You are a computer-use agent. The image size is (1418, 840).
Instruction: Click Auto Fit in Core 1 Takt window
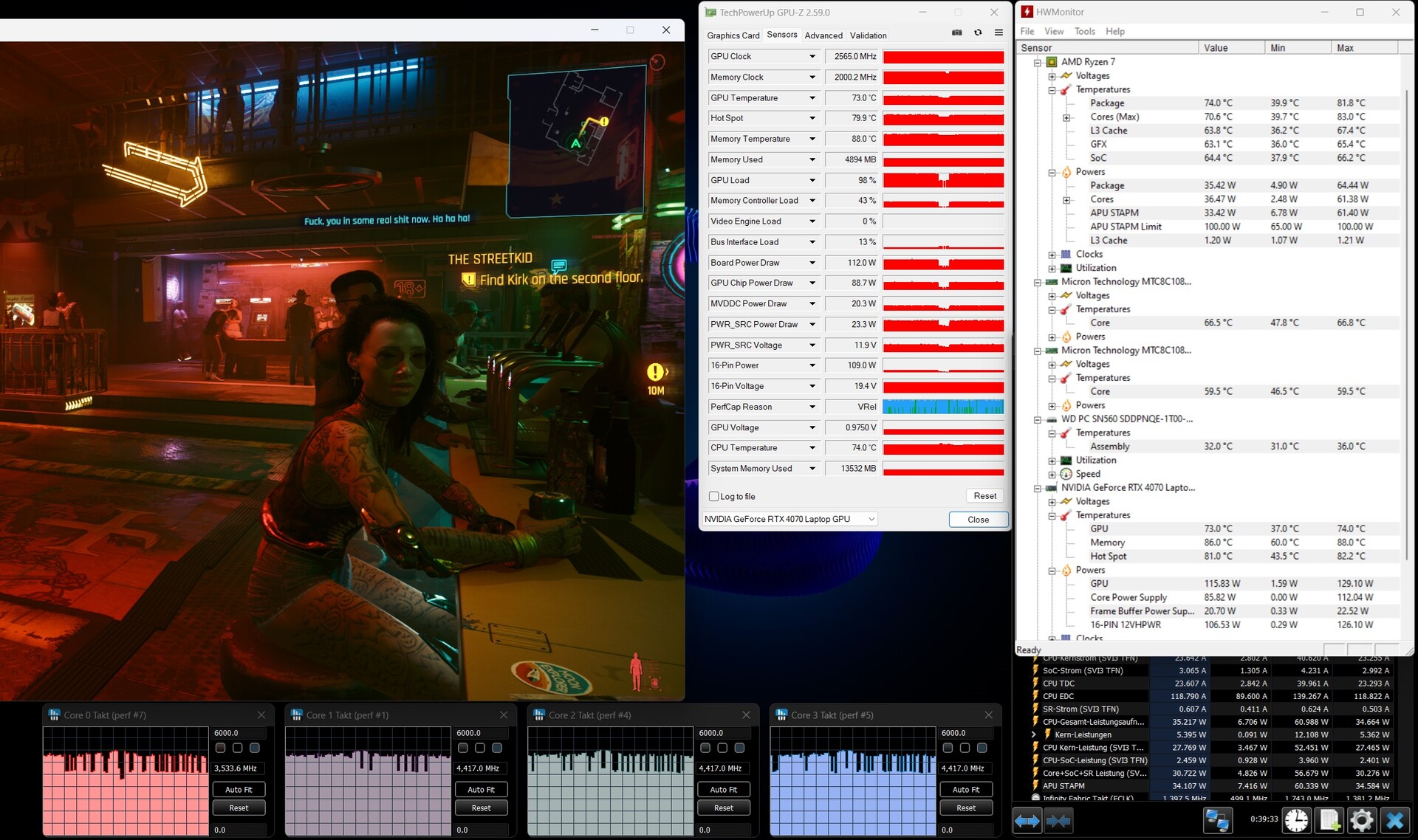coord(481,789)
